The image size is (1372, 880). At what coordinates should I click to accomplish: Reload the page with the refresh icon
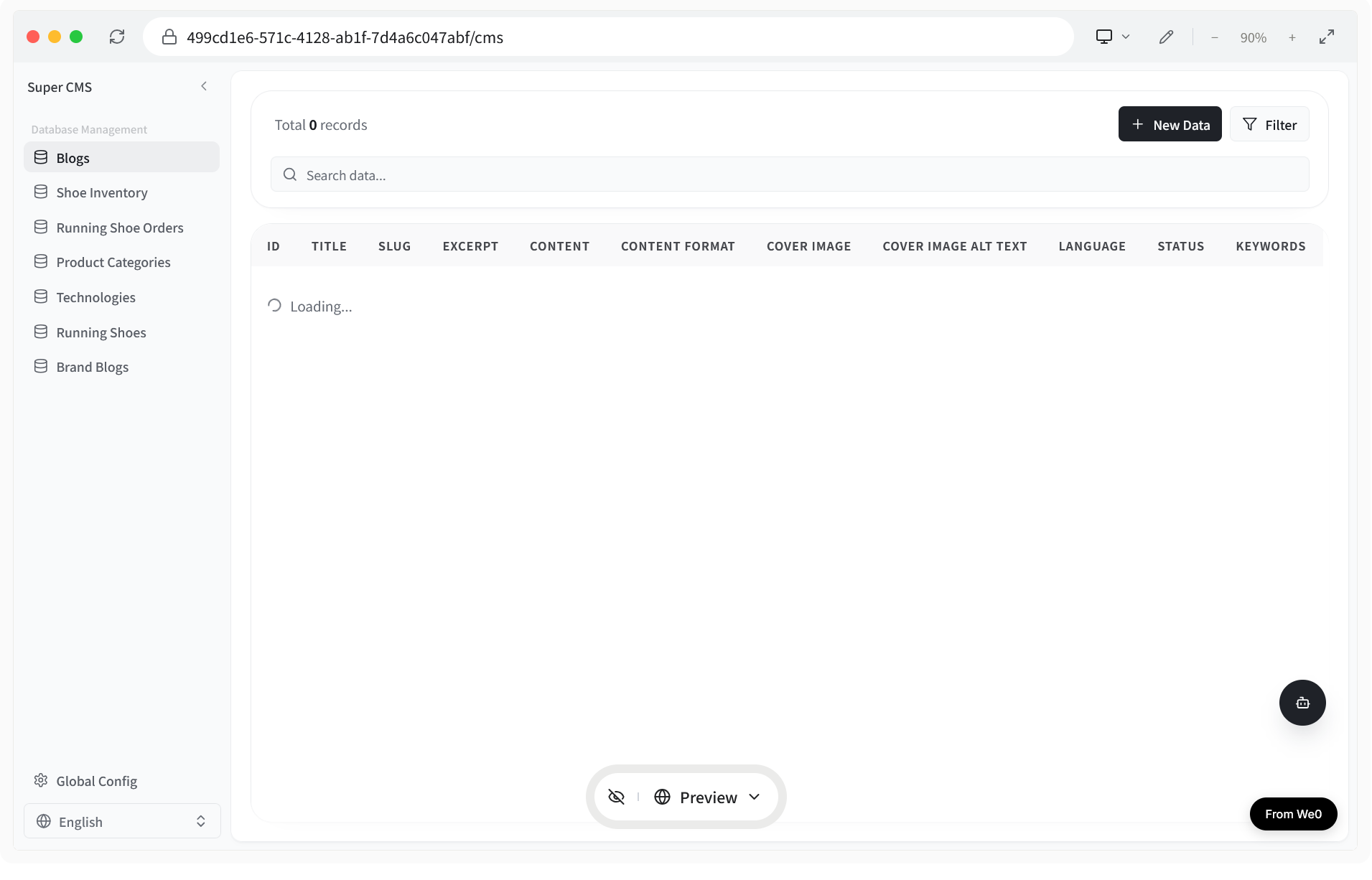coord(117,37)
